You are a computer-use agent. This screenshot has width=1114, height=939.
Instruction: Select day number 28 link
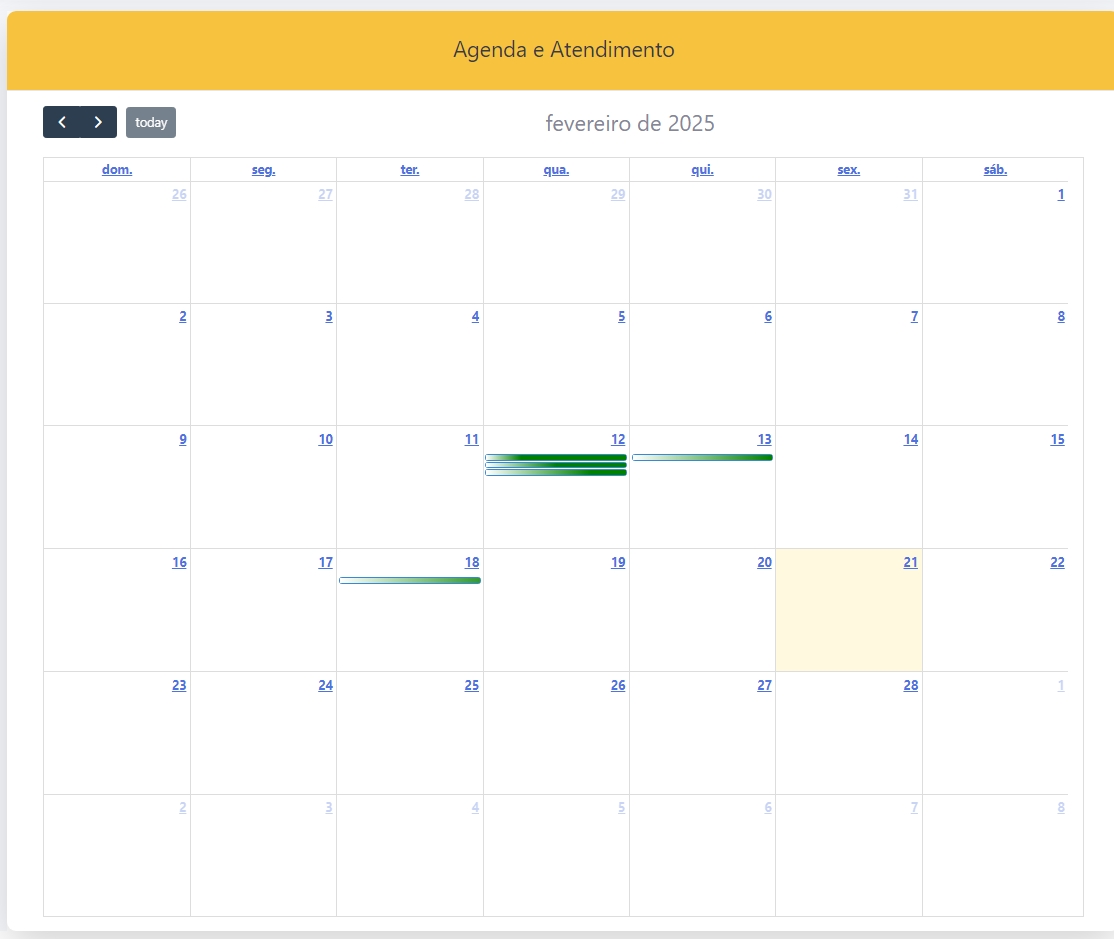click(910, 686)
